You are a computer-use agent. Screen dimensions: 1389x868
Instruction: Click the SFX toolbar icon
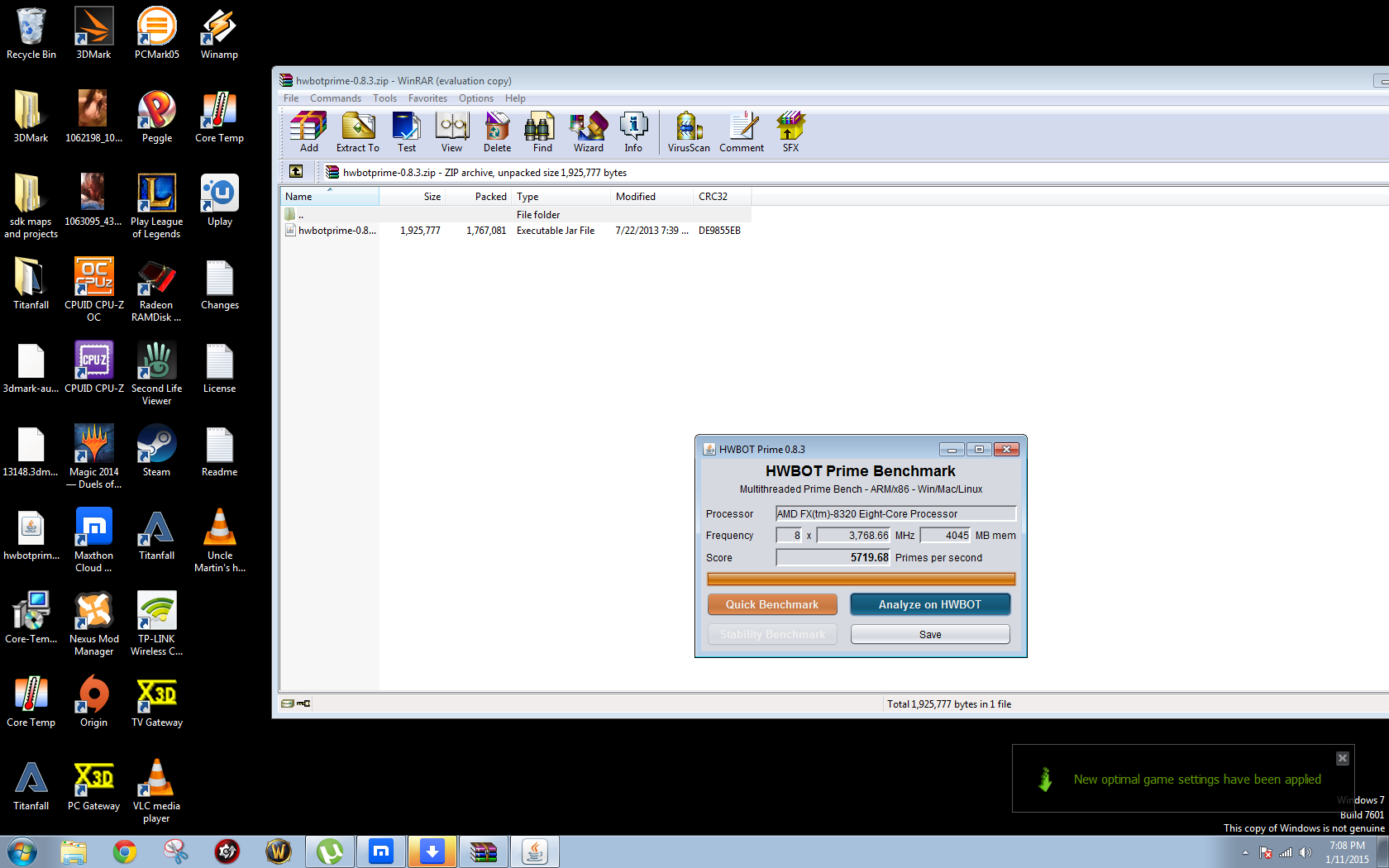790,132
